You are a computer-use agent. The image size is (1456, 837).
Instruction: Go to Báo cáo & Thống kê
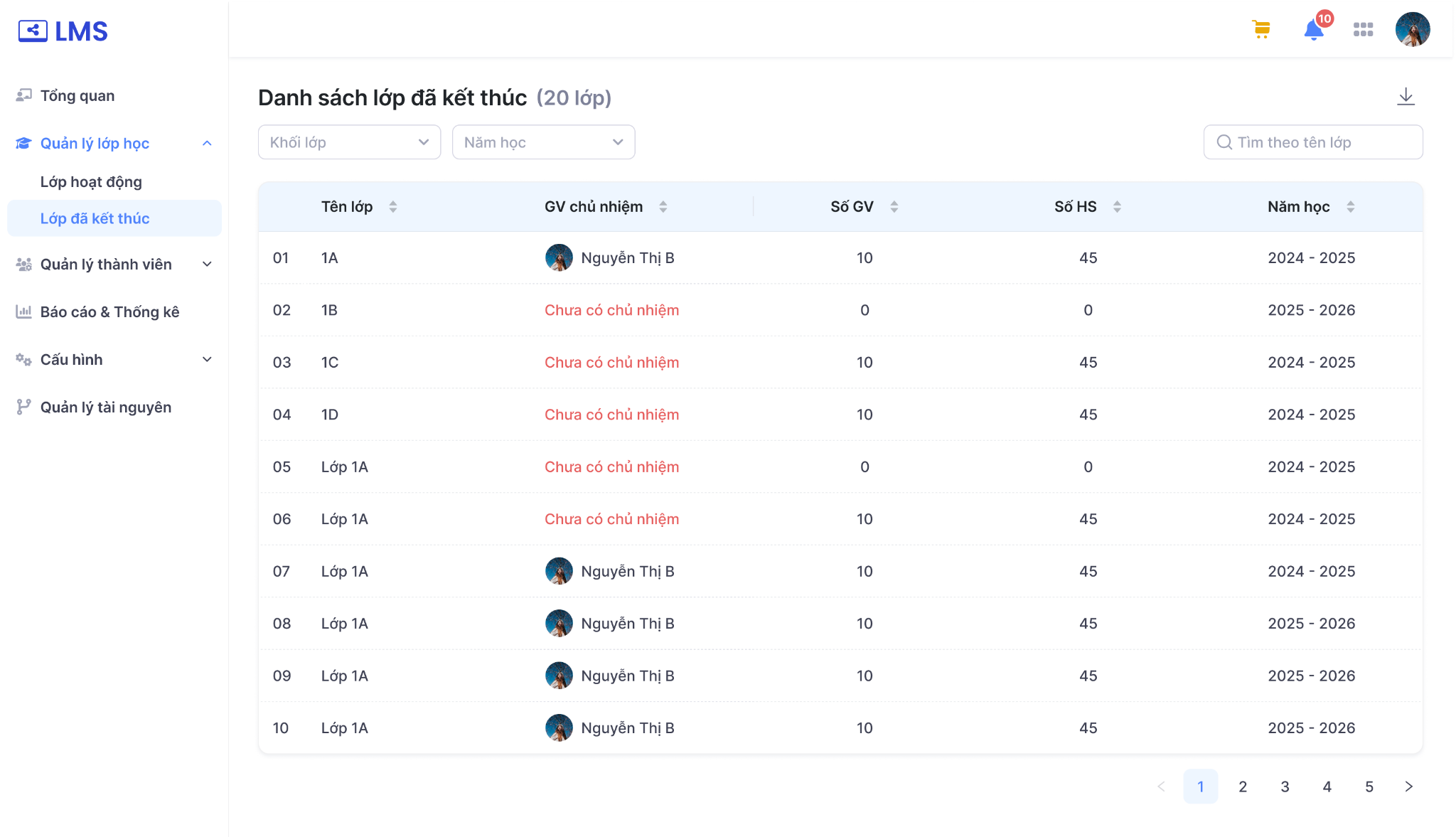coord(109,312)
